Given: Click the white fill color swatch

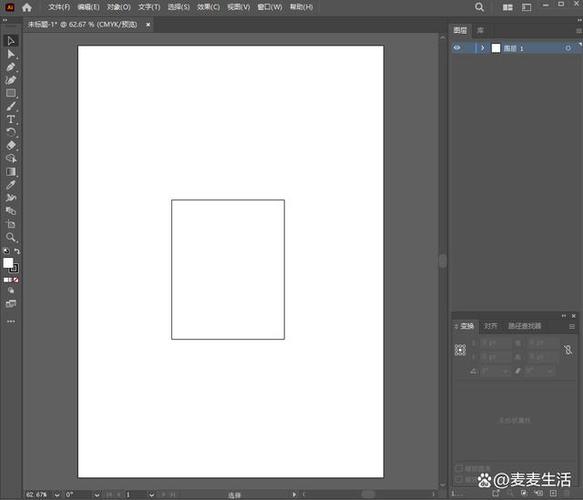Looking at the screenshot, I should 8,263.
